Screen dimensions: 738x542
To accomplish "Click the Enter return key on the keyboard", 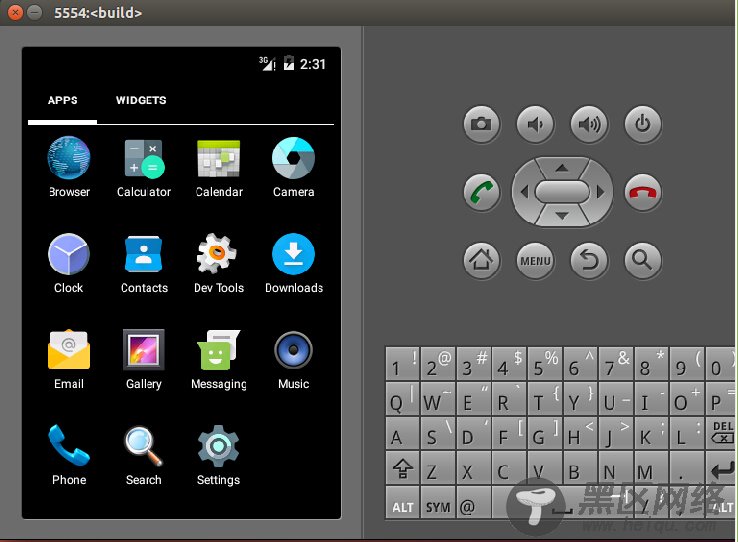I will (722, 468).
